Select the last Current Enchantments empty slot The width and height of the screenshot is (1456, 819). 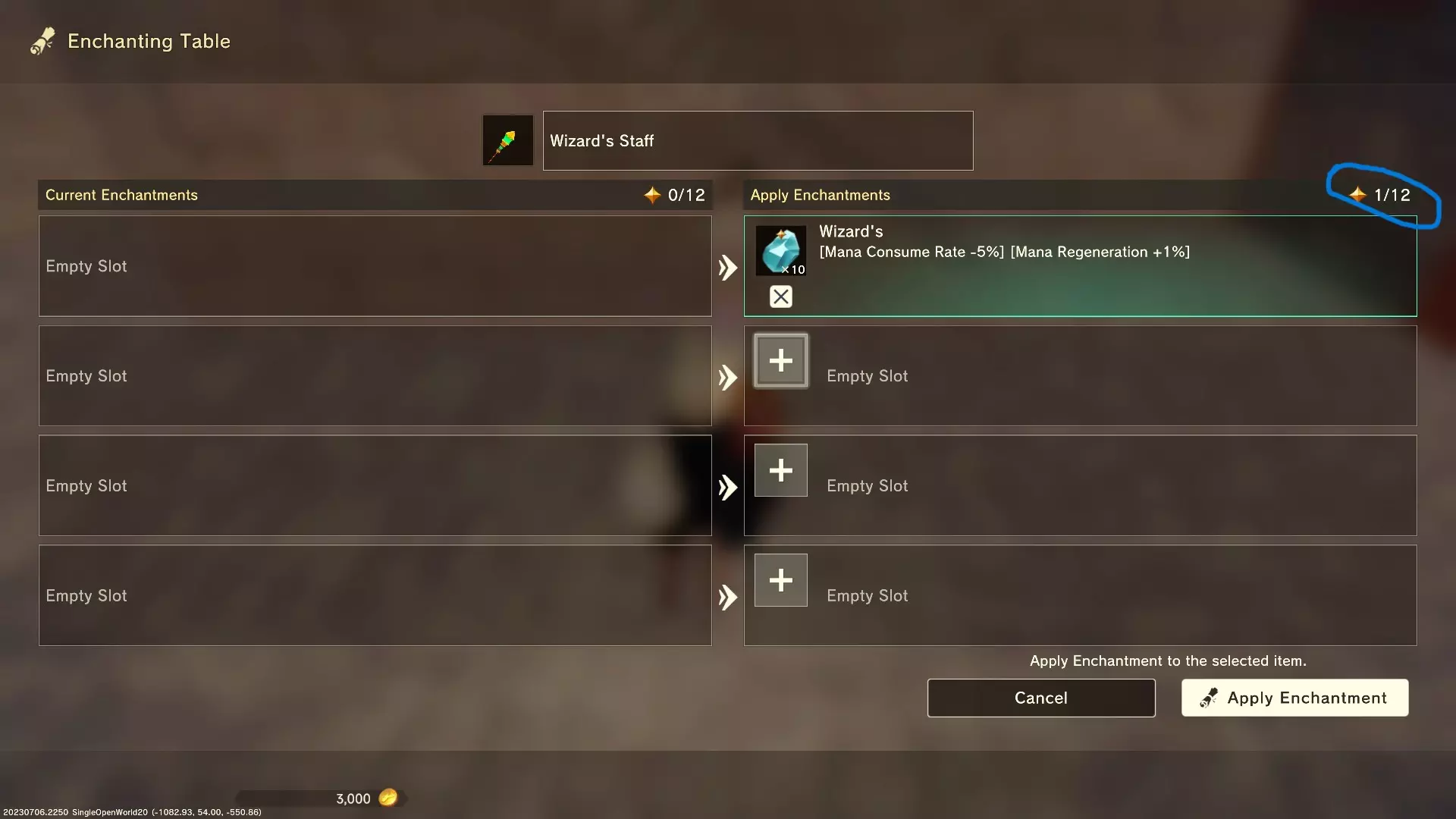coord(375,595)
